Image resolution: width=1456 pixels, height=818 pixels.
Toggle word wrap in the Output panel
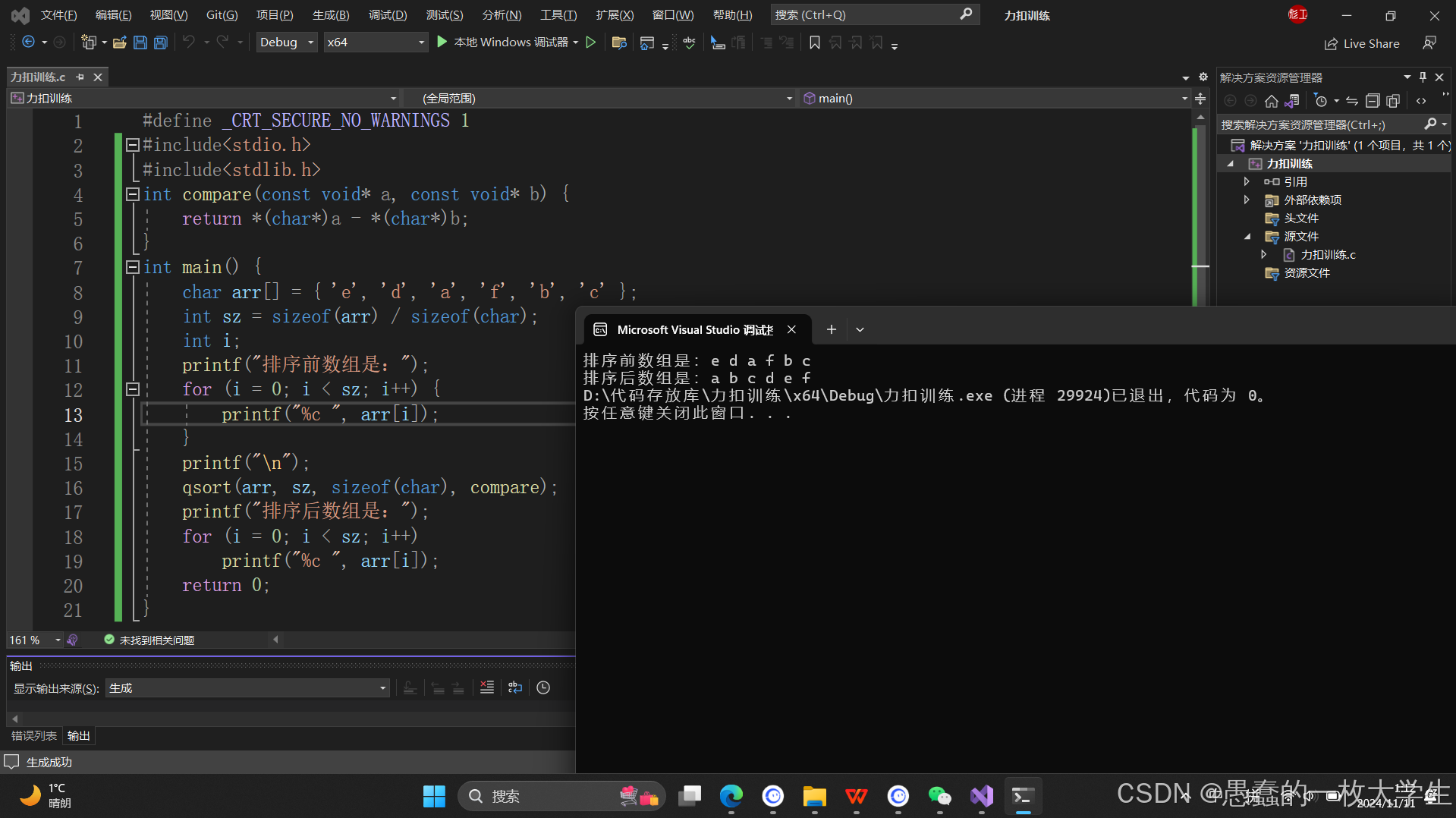click(515, 687)
